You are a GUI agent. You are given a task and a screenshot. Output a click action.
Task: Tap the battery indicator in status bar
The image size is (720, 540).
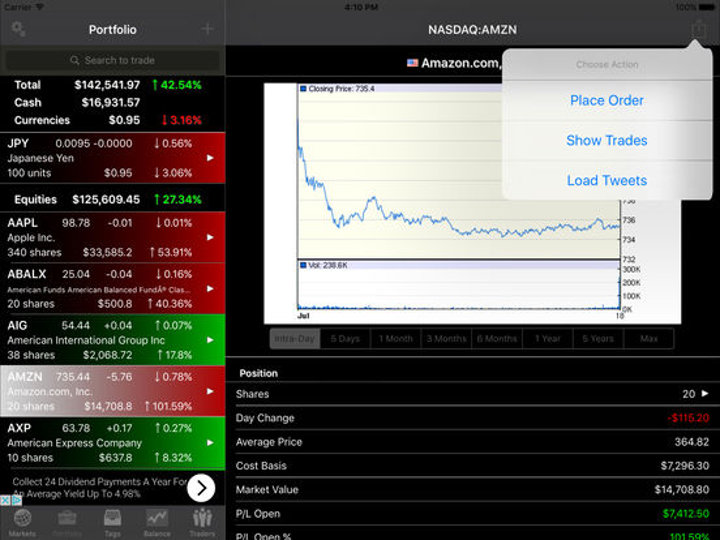click(706, 7)
